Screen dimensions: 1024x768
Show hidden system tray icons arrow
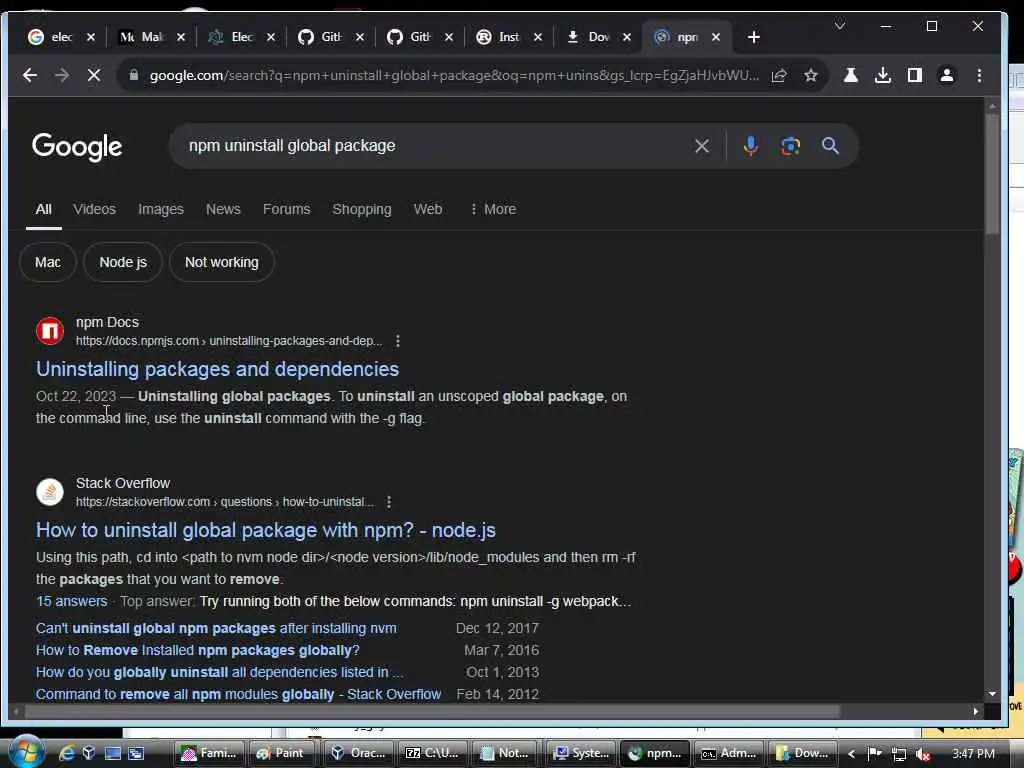pyautogui.click(x=852, y=754)
